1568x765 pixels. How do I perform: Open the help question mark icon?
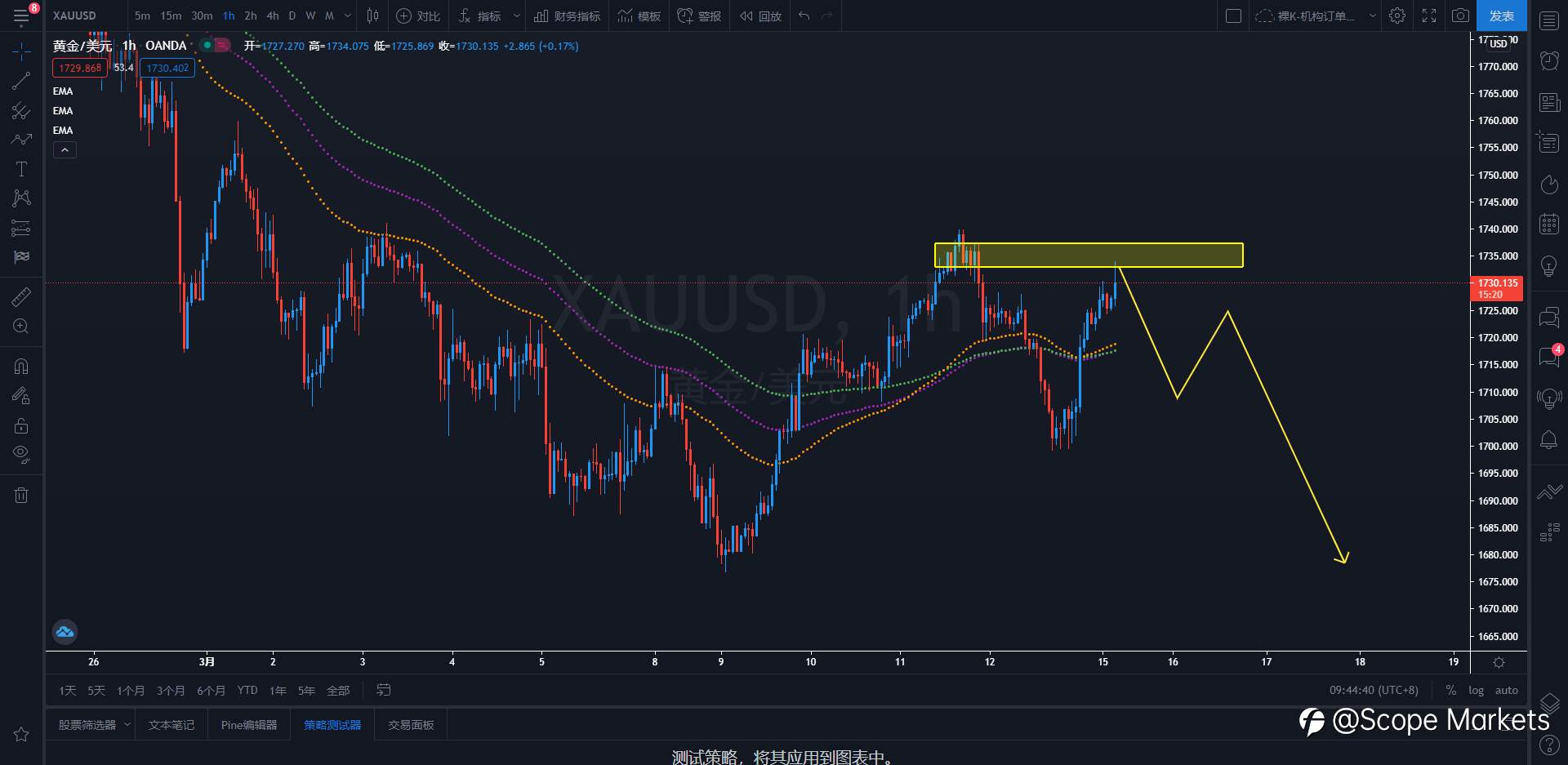[x=1549, y=745]
